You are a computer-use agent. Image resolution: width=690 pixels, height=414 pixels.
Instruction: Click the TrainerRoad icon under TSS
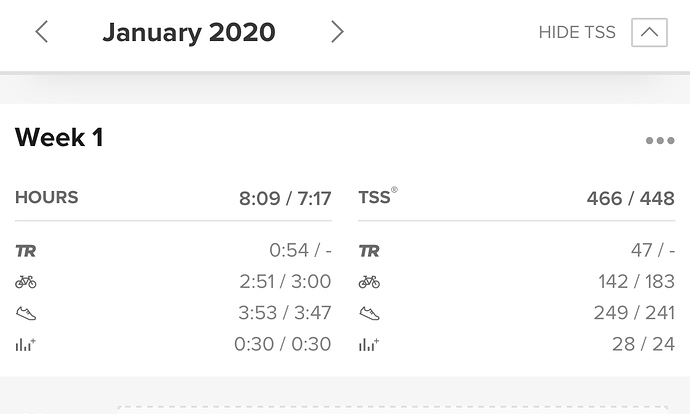click(x=369, y=251)
